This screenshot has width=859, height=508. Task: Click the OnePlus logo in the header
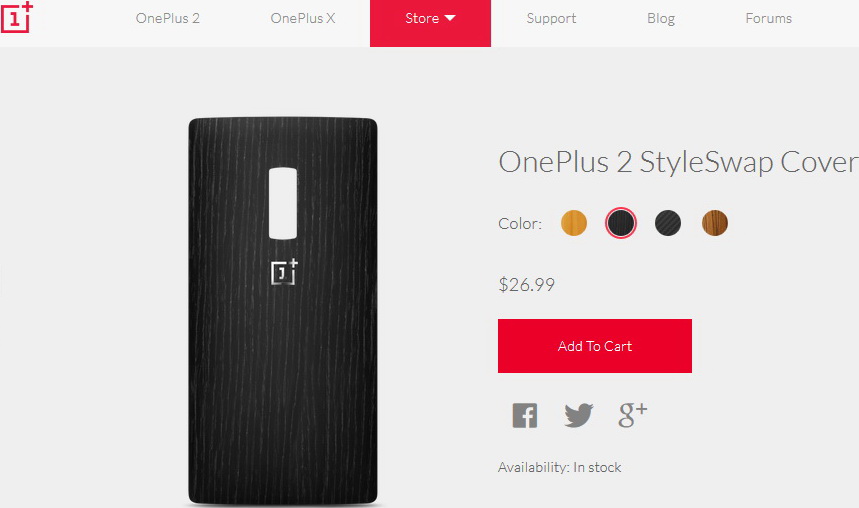point(16,18)
